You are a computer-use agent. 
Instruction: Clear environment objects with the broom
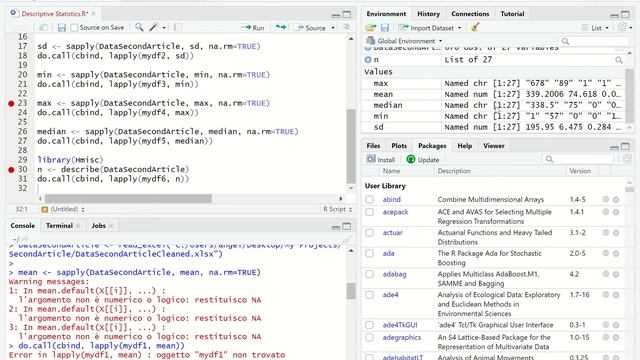click(475, 27)
